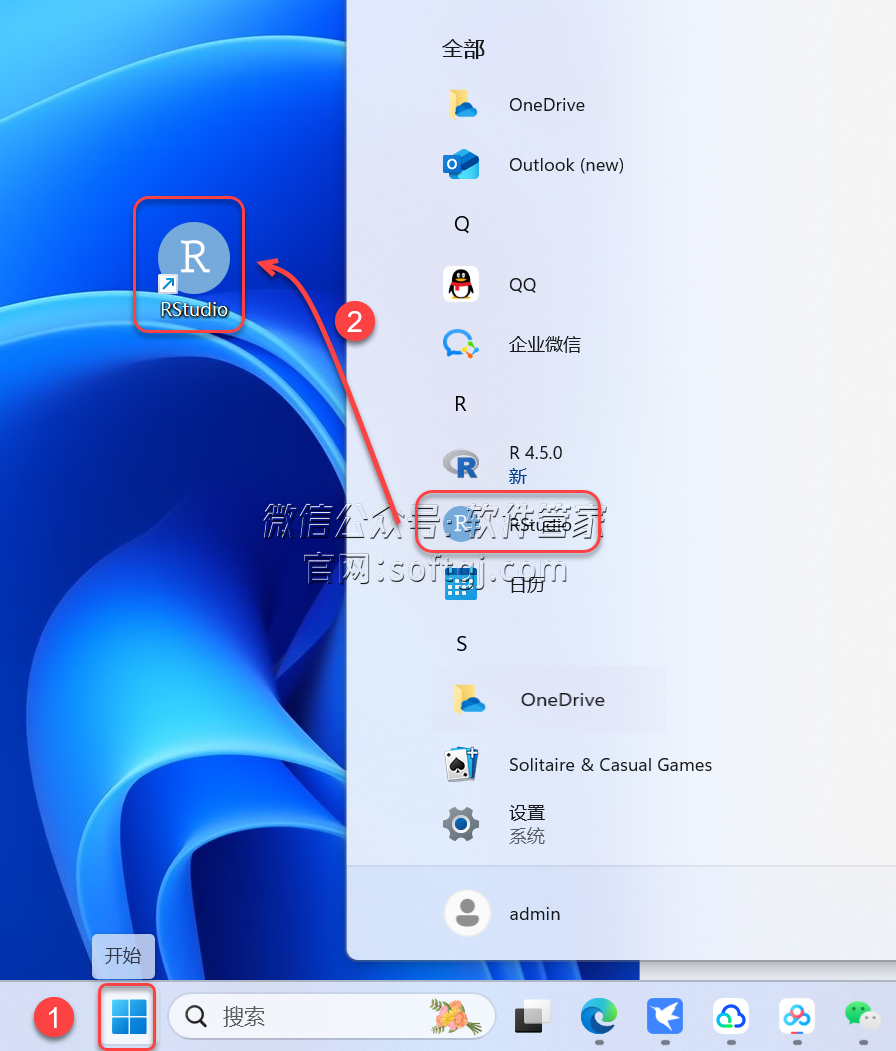Open Task View on the taskbar

pos(532,1016)
